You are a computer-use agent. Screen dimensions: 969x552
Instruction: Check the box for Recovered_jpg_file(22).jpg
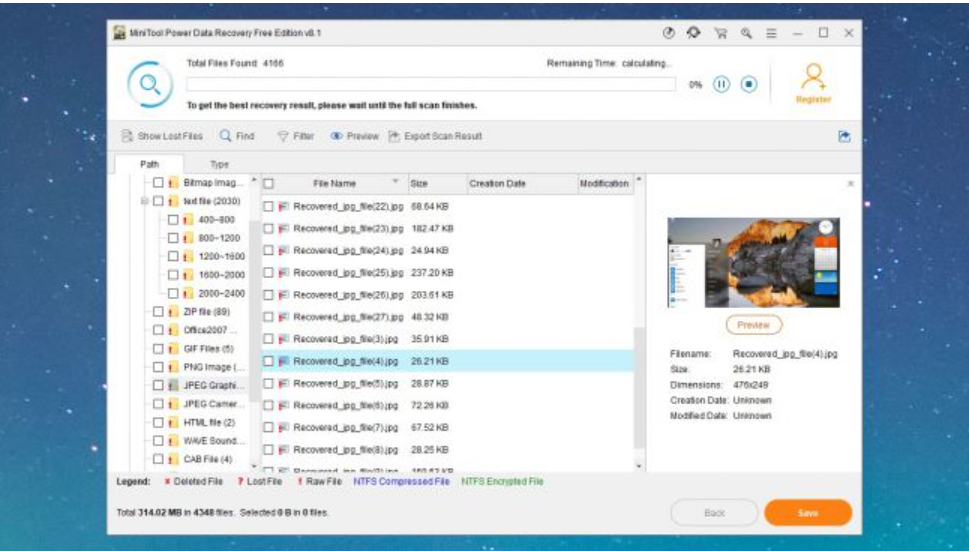coord(268,206)
